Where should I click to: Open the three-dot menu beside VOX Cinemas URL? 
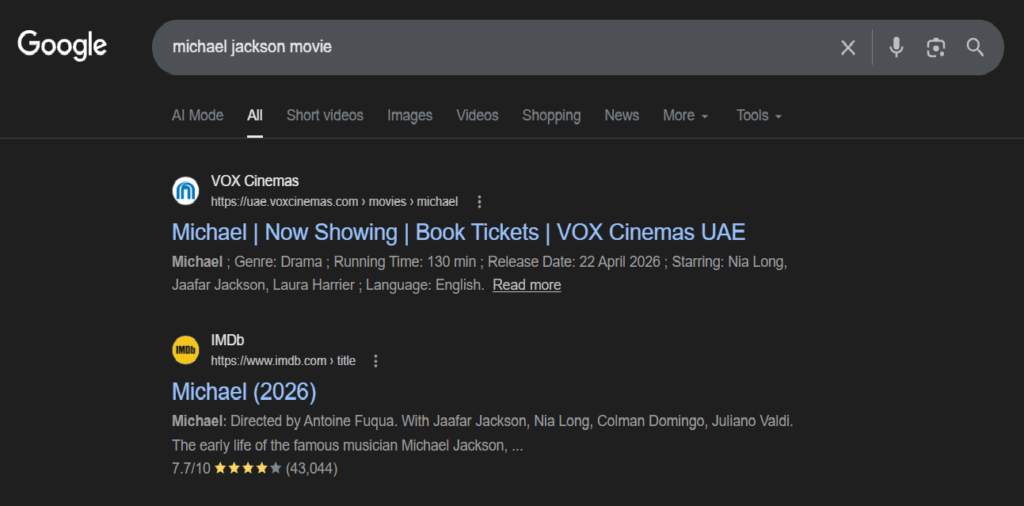pos(479,202)
